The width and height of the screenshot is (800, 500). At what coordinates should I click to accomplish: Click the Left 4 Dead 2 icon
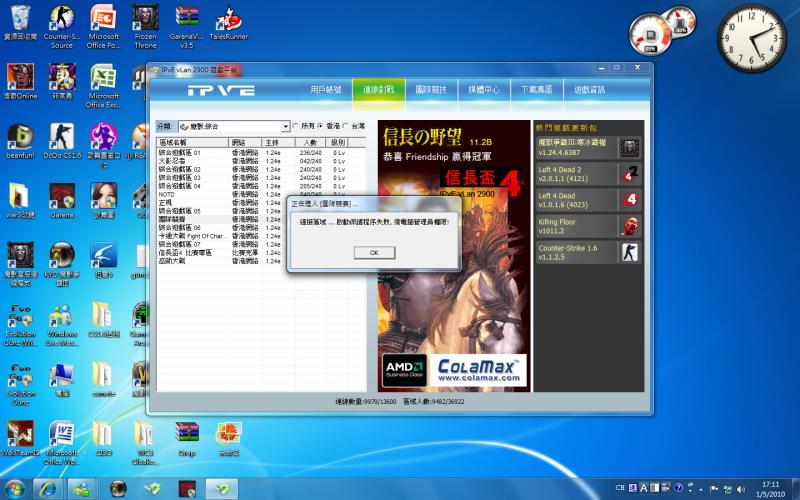tap(629, 174)
